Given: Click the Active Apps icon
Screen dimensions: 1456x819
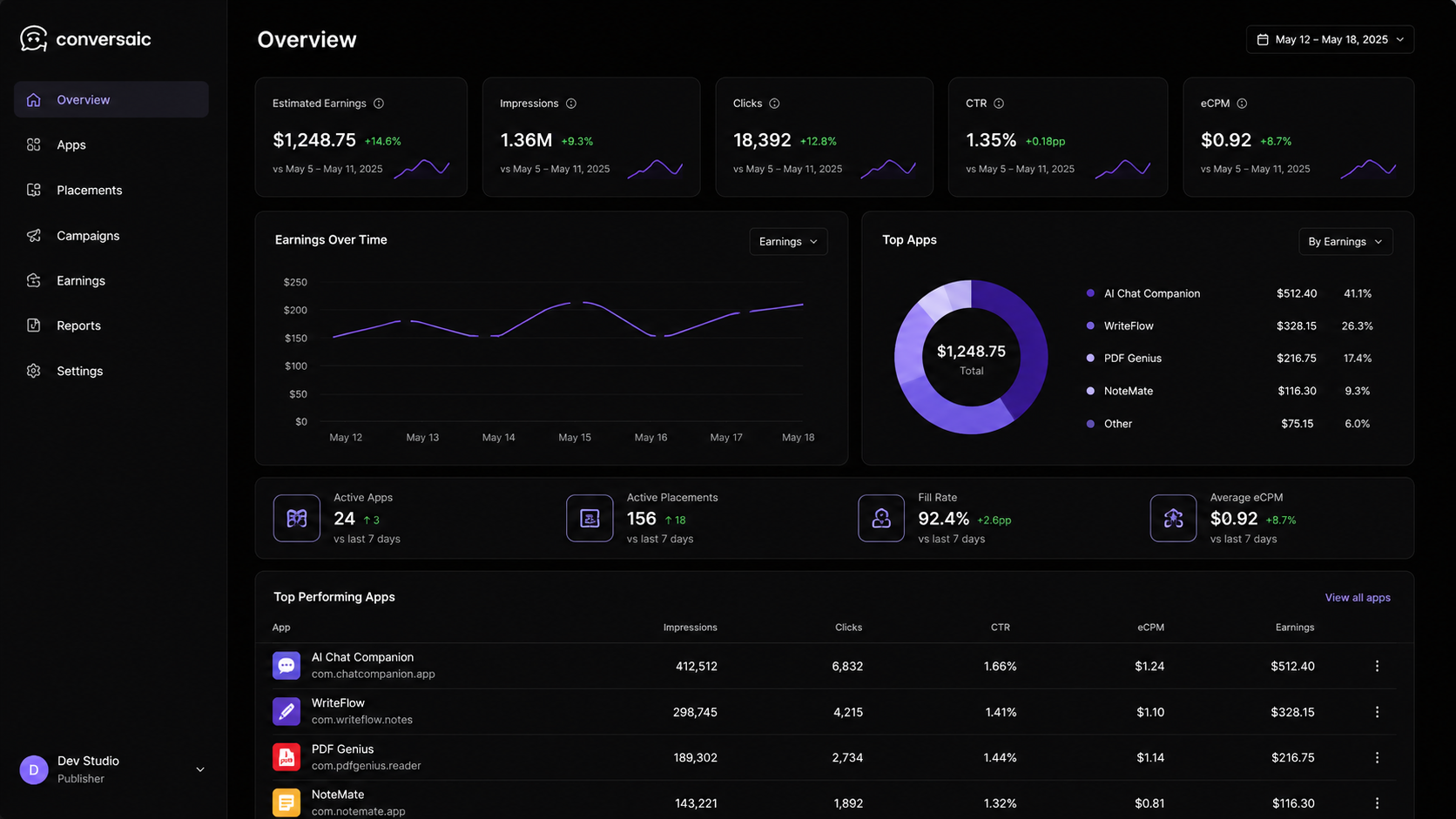Looking at the screenshot, I should 297,518.
